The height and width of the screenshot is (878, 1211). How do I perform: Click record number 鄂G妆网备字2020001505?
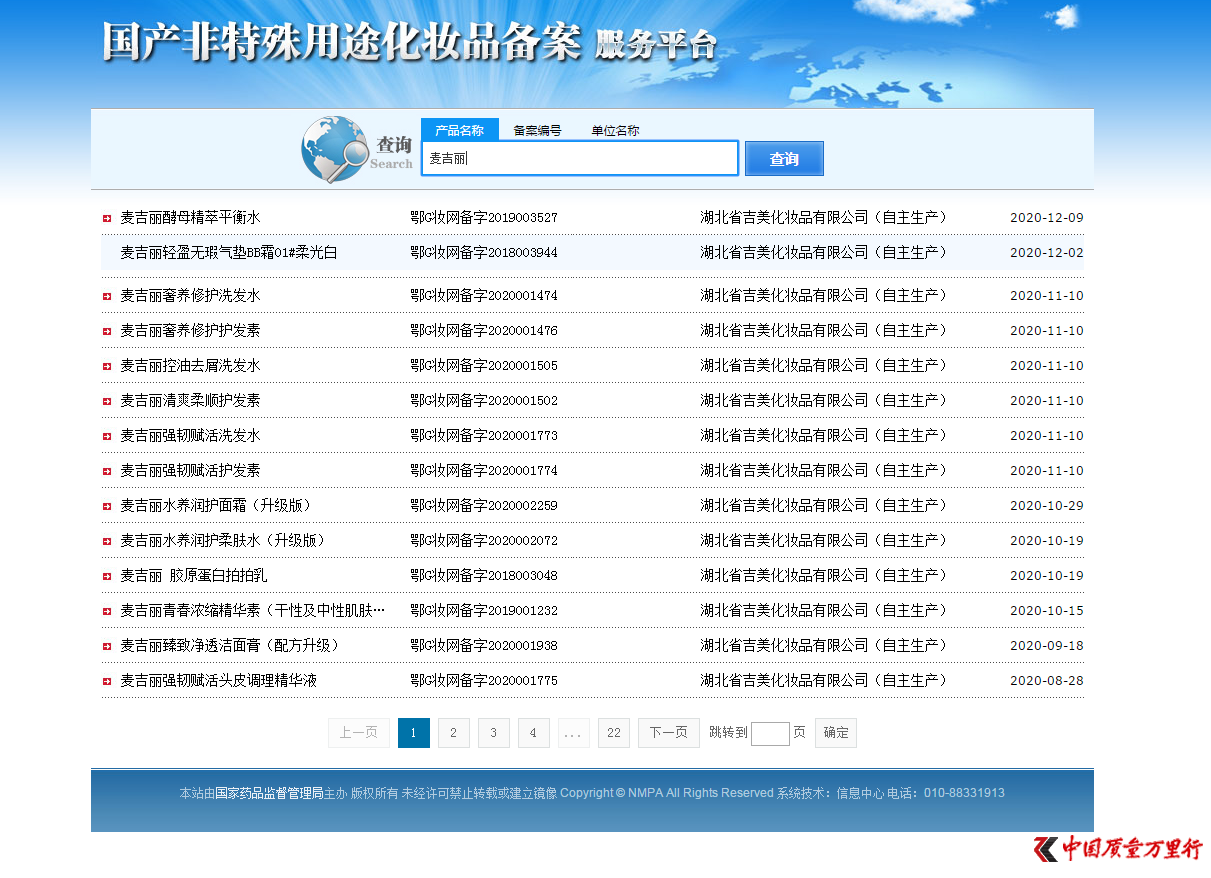(484, 365)
